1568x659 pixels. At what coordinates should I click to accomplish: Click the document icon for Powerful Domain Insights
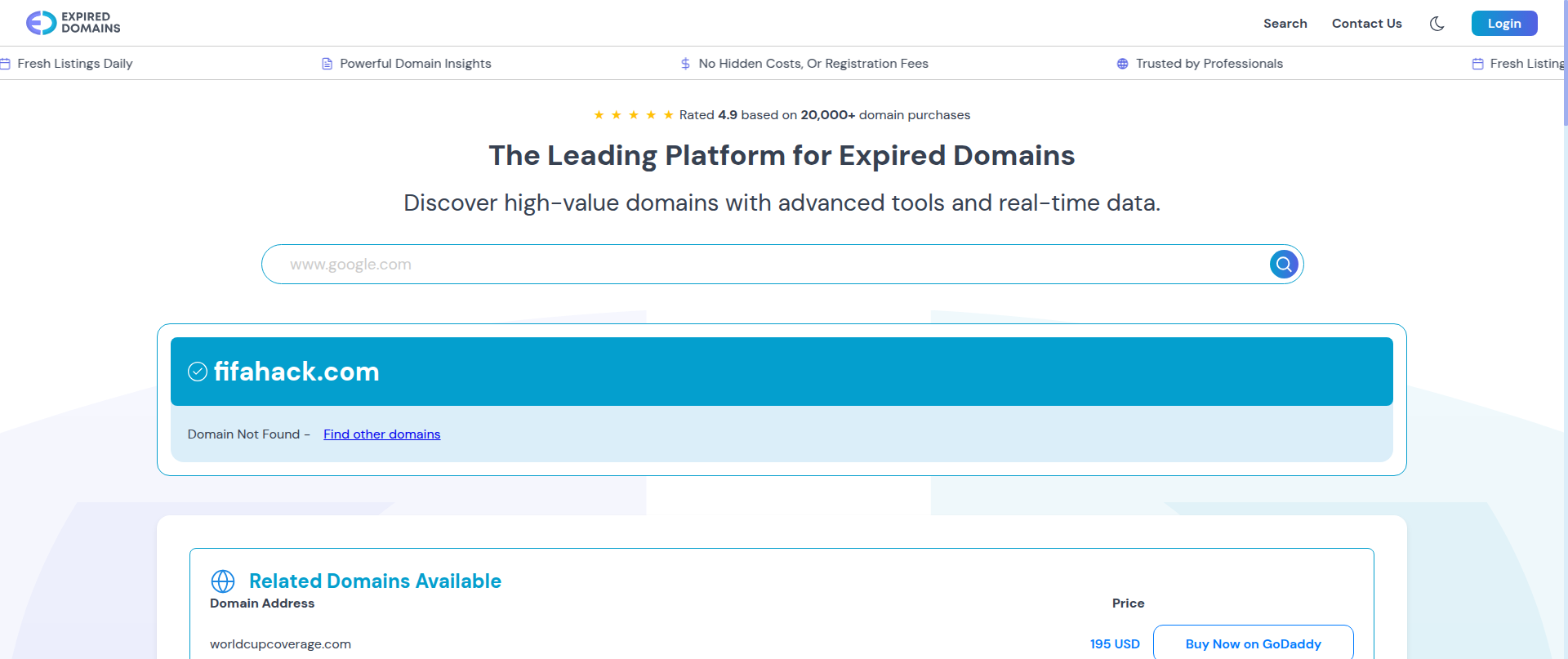(x=327, y=64)
